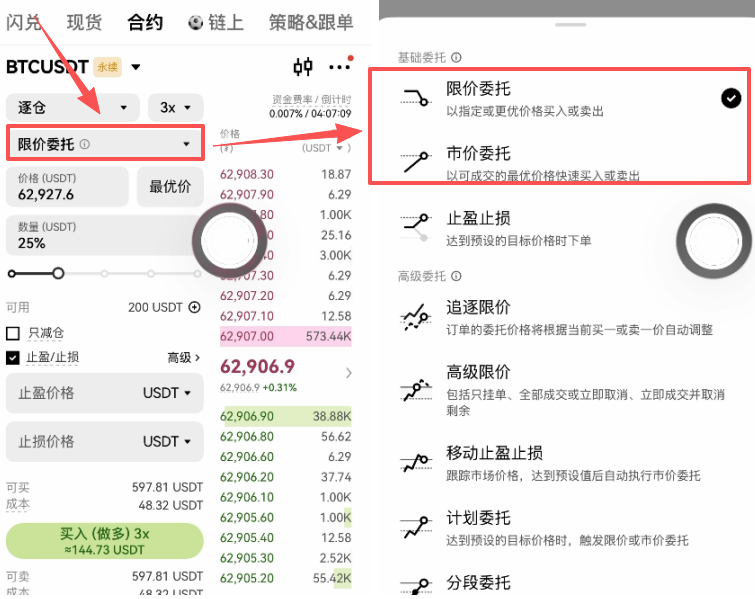Screen dimensions: 755x599
Task: Open the three-dot more options menu
Action: [340, 66]
